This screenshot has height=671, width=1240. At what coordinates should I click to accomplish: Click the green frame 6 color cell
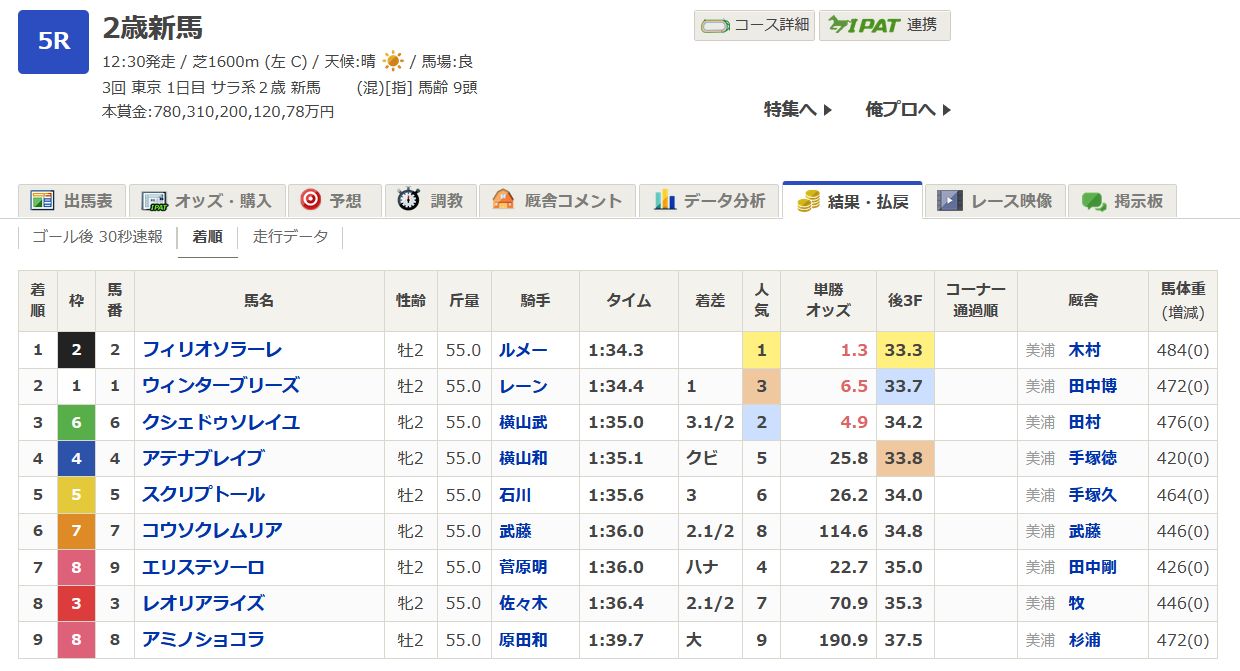(x=76, y=423)
